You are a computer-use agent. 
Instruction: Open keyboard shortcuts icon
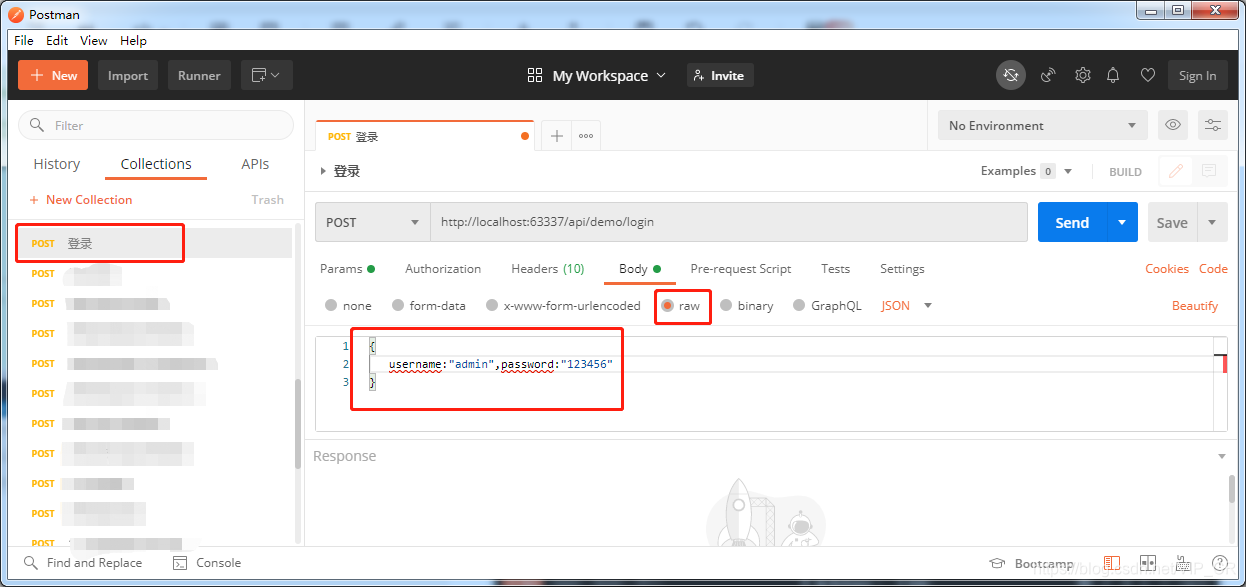[x=1184, y=564]
